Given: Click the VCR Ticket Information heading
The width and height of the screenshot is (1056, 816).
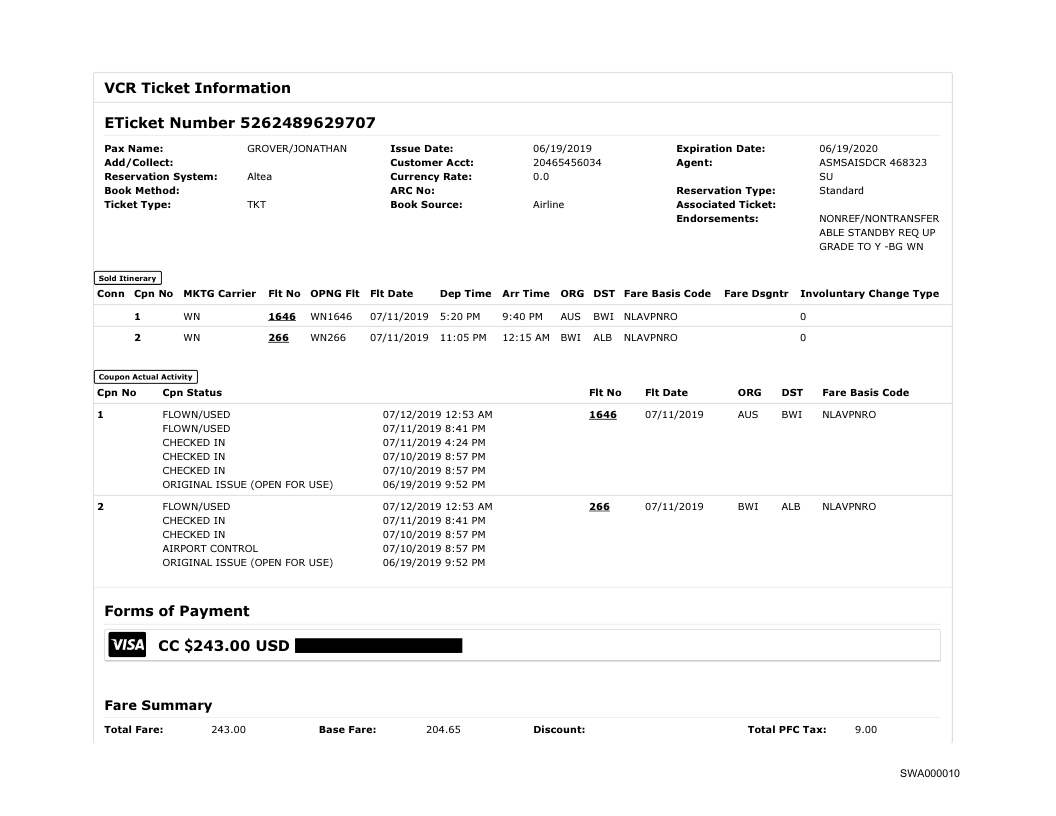Looking at the screenshot, I should pyautogui.click(x=197, y=88).
